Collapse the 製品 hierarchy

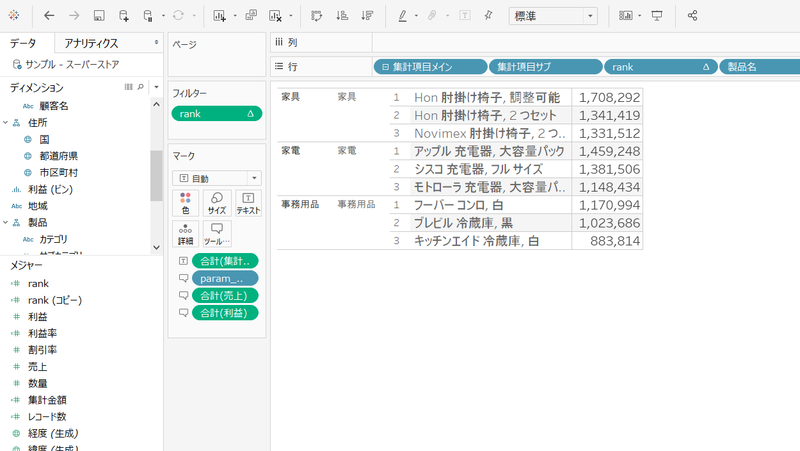point(6,222)
